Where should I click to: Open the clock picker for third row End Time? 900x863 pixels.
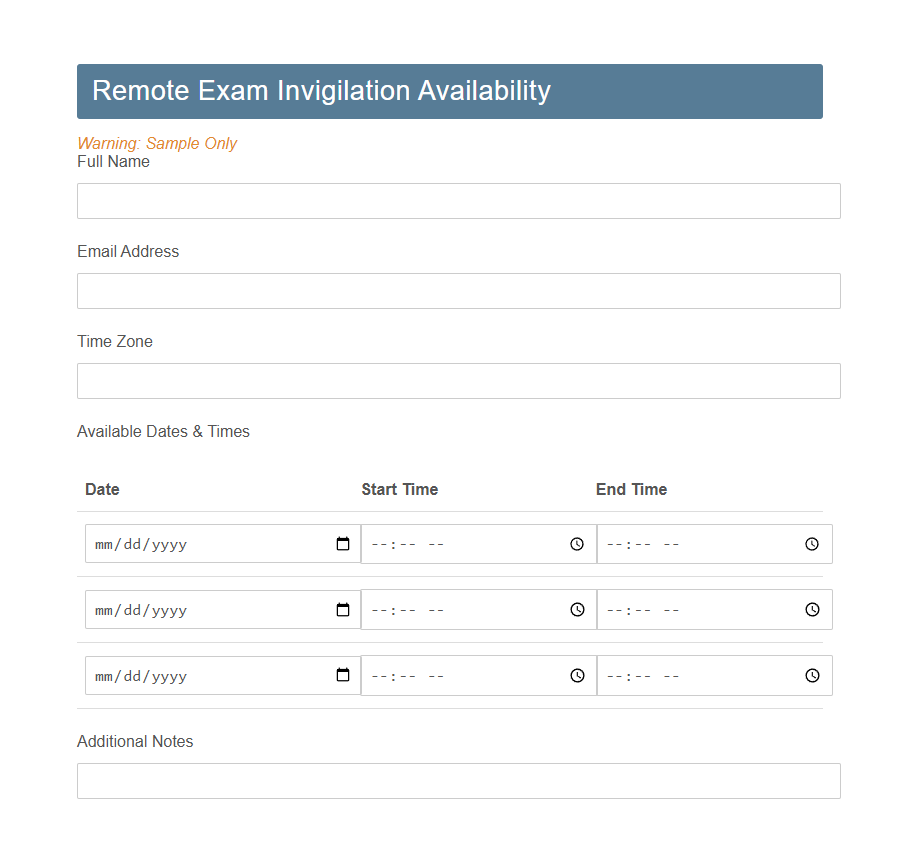[811, 675]
